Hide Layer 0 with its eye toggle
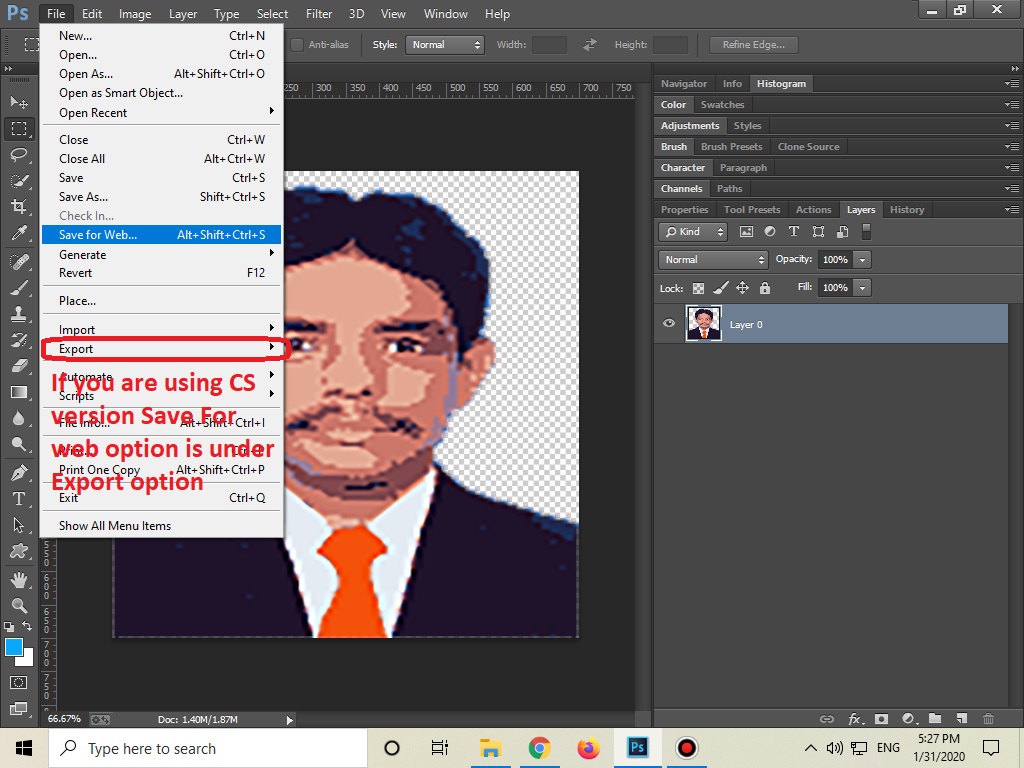 pyautogui.click(x=667, y=323)
